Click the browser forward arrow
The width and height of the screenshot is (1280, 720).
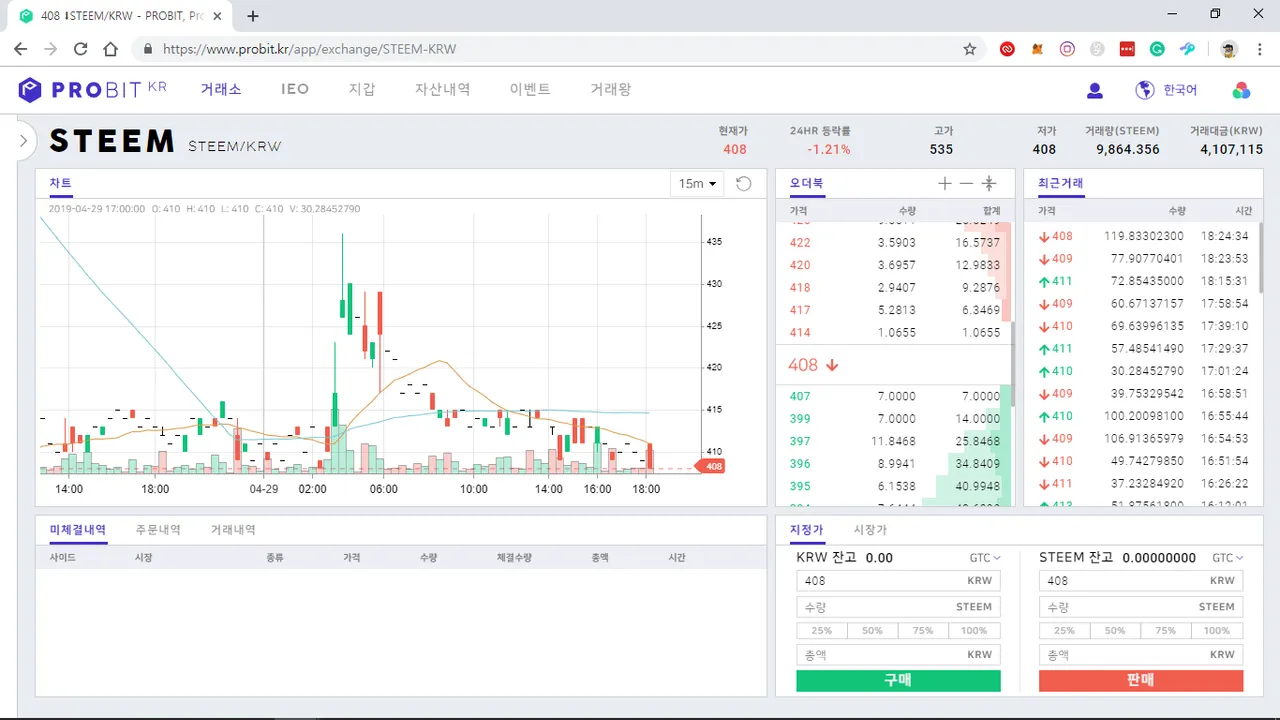51,49
